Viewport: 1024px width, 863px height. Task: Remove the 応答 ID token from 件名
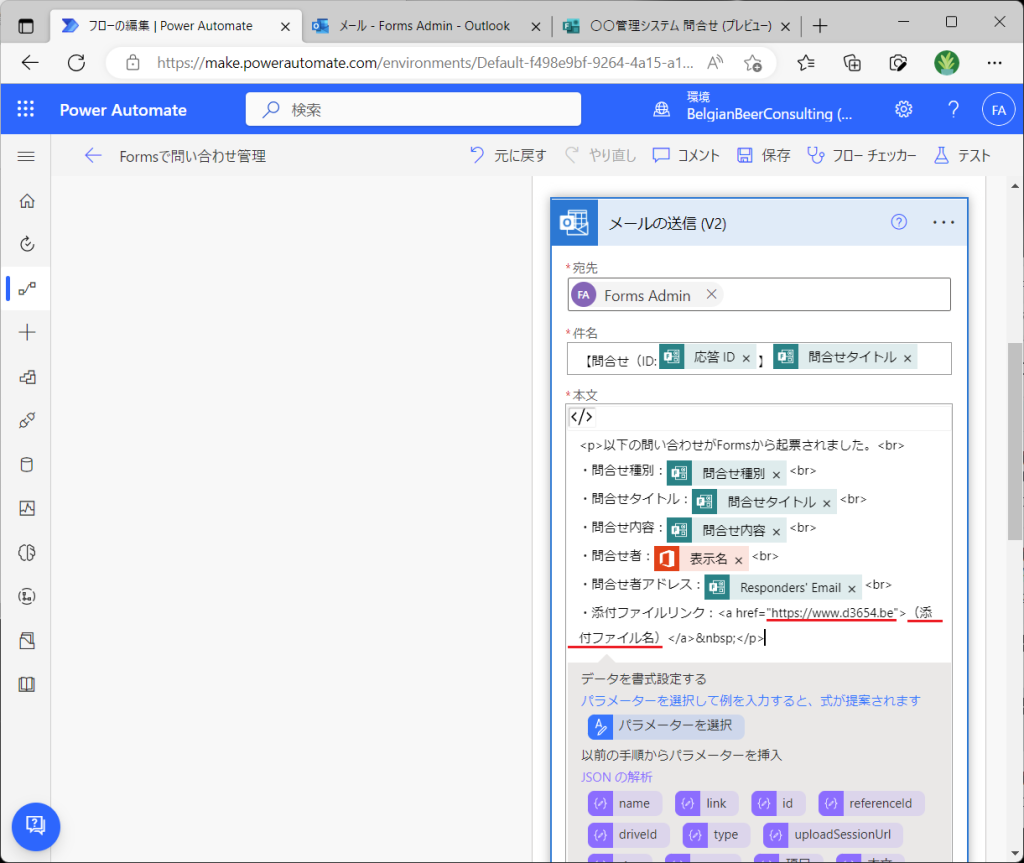[x=746, y=358]
